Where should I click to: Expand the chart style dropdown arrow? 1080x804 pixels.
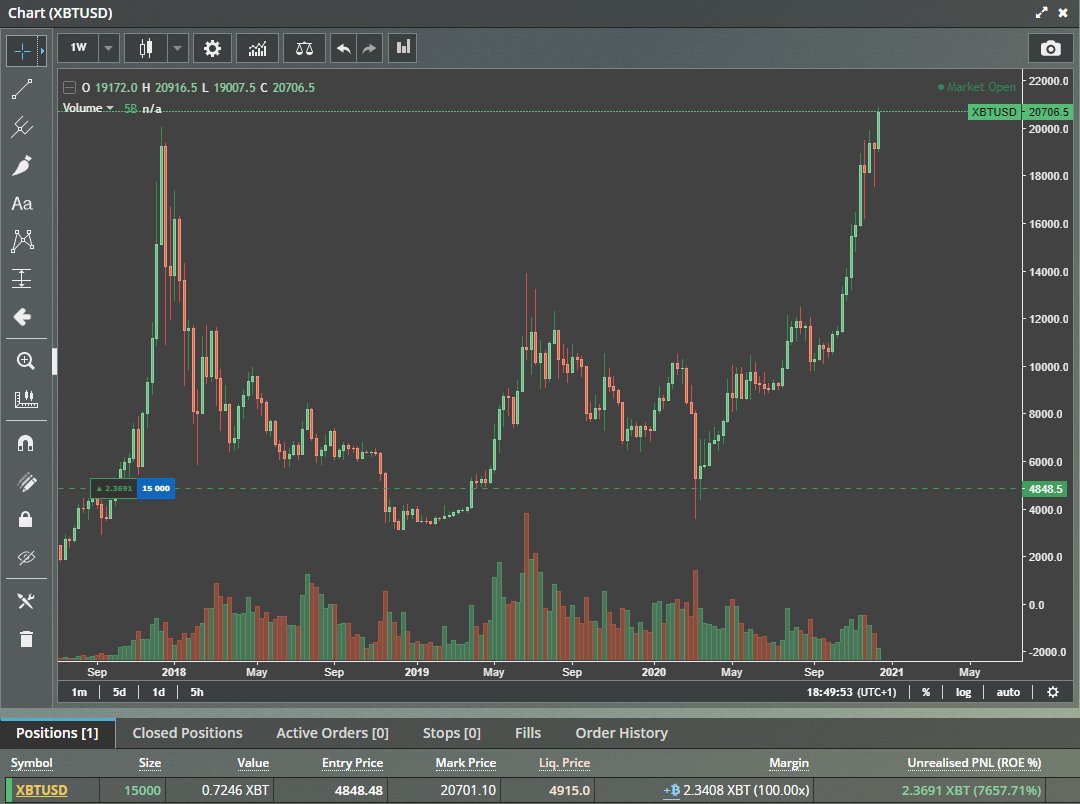coord(178,48)
